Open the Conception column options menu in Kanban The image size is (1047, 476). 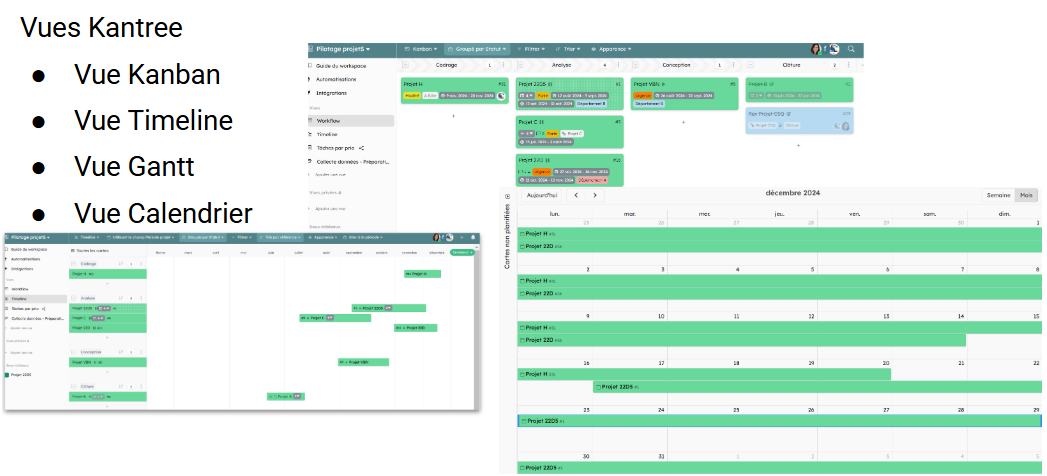click(x=732, y=65)
